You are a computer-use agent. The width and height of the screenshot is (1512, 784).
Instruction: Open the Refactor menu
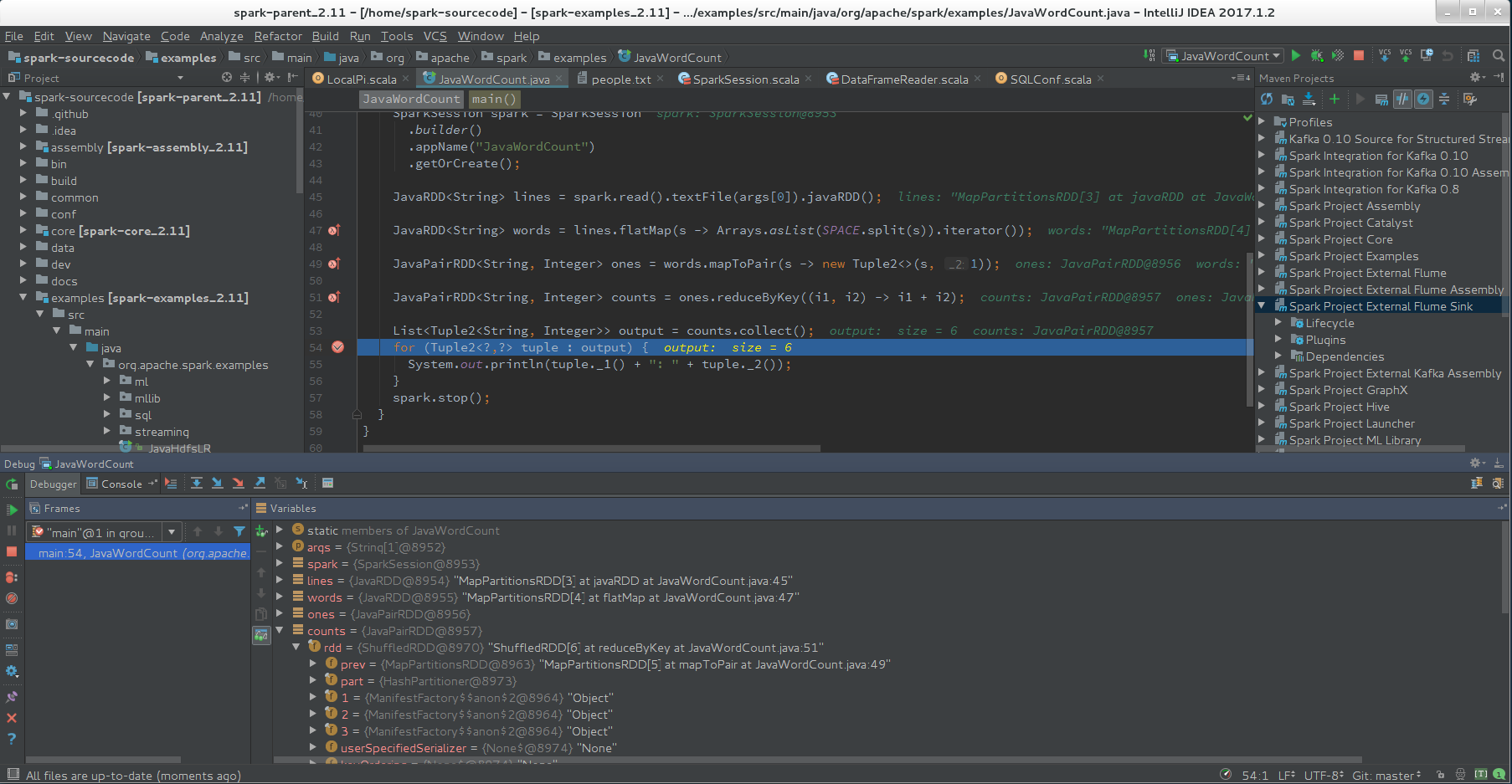(x=278, y=36)
